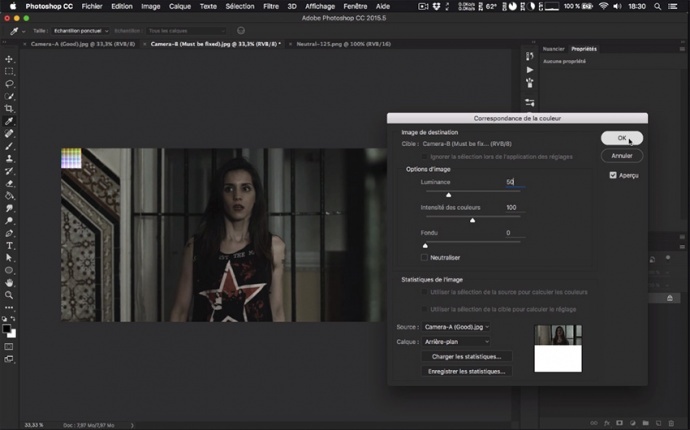The image size is (690, 430).
Task: Select the Eyedropper tool in toolbar
Action: 9,121
